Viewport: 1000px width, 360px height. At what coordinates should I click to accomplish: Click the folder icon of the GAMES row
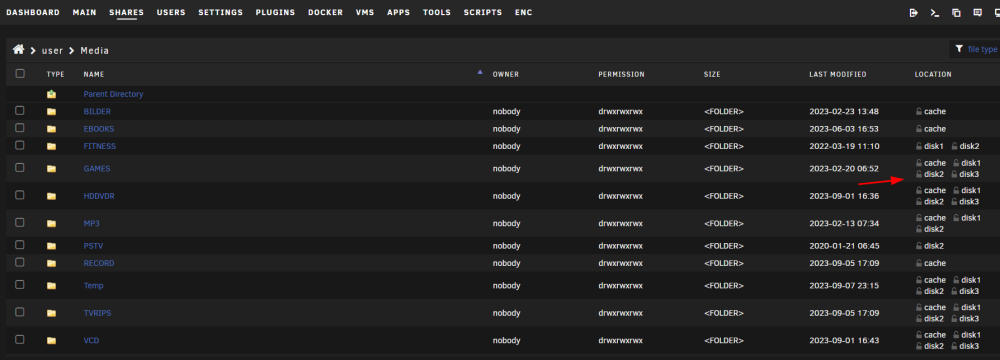click(x=52, y=169)
